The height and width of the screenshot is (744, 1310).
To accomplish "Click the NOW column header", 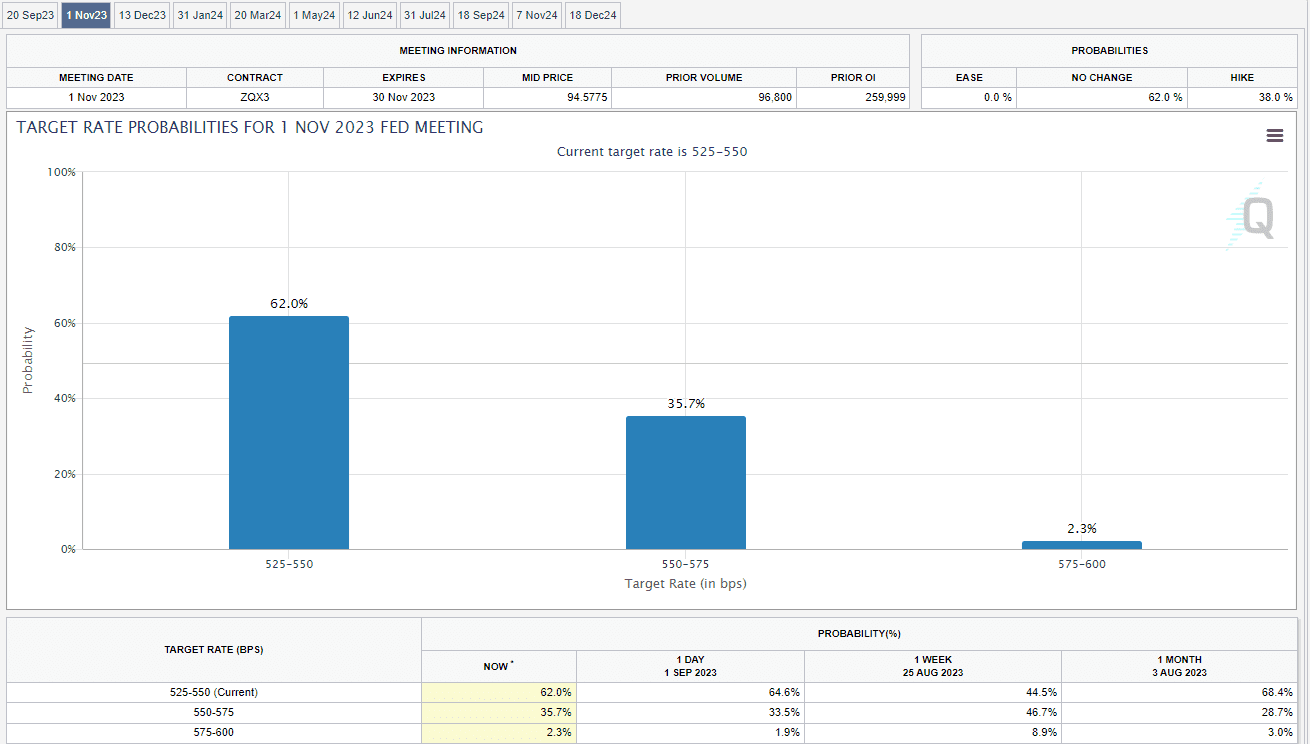I will (498, 666).
